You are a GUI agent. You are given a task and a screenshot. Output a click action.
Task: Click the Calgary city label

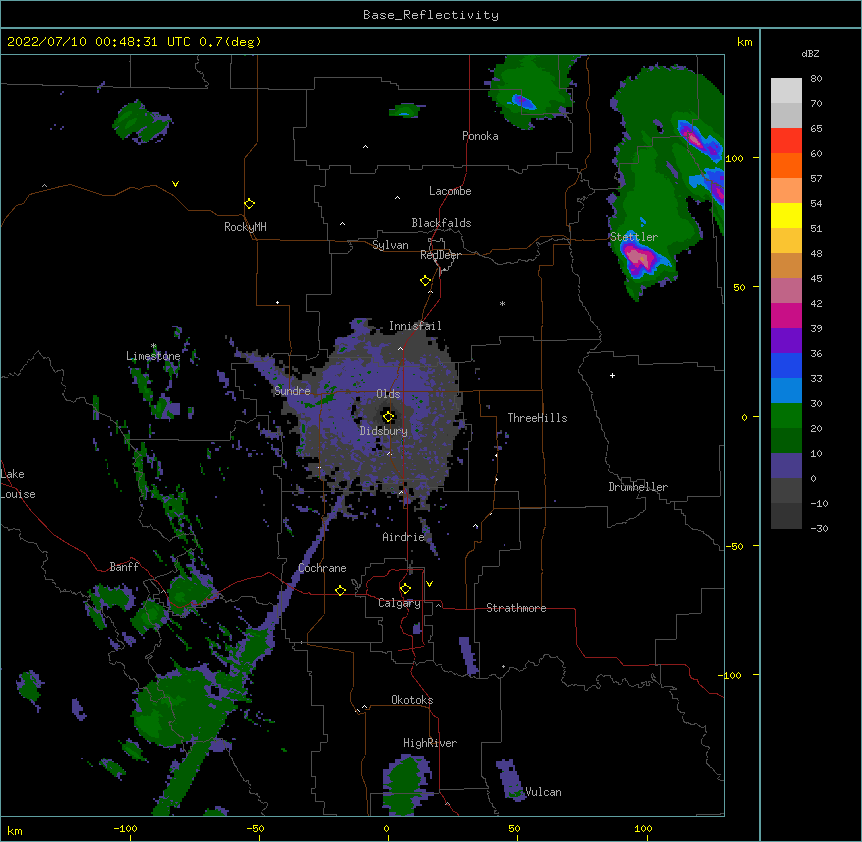coord(399,603)
